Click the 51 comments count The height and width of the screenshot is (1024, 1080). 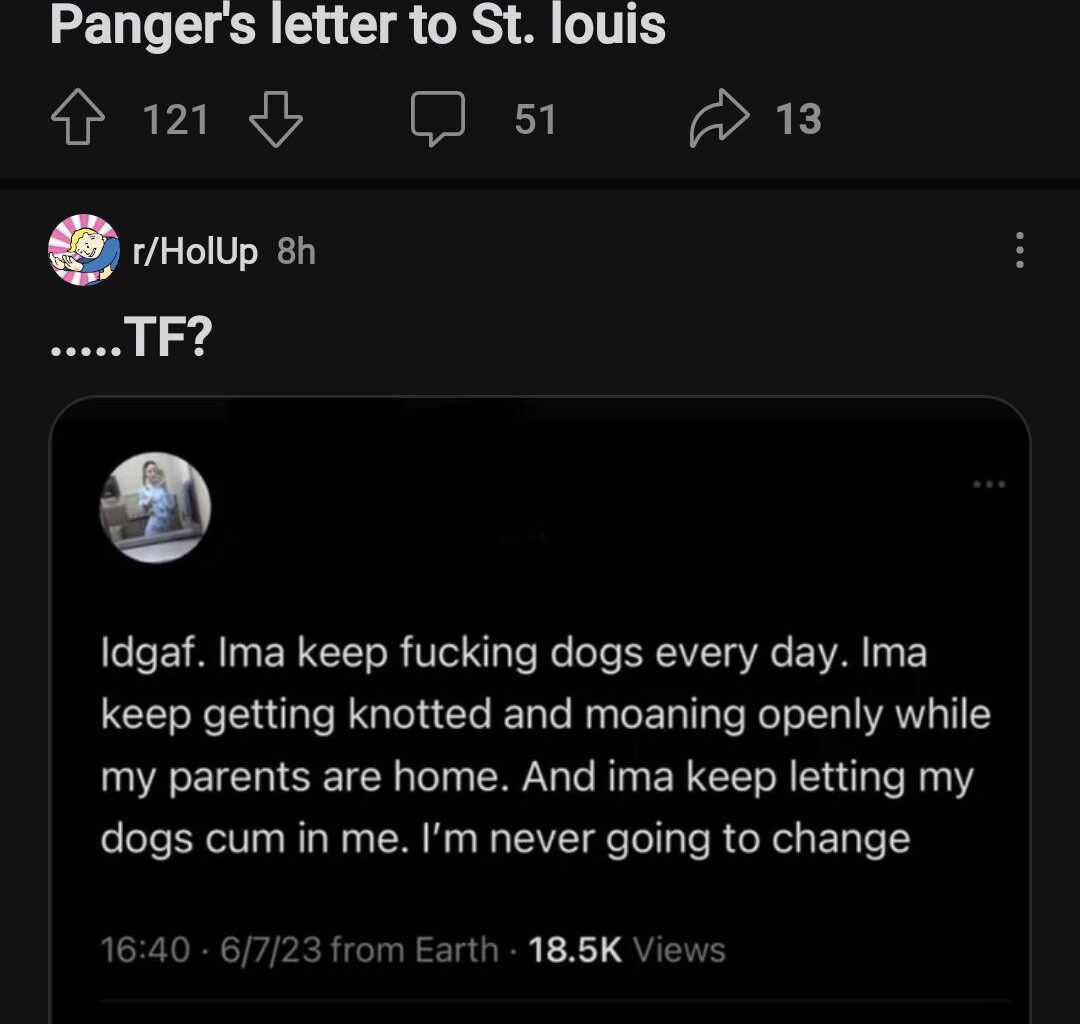pyautogui.click(x=535, y=120)
